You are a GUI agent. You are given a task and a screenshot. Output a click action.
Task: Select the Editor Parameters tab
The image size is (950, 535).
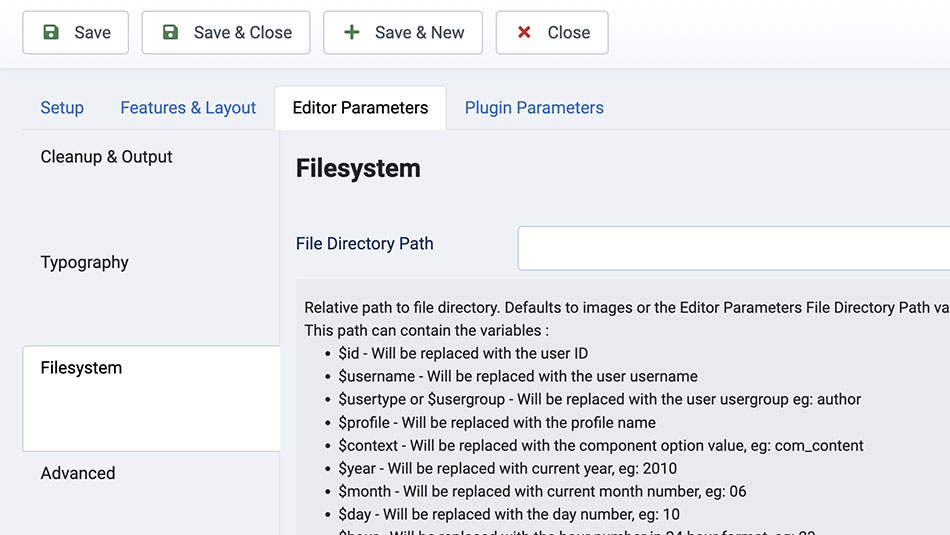(360, 108)
